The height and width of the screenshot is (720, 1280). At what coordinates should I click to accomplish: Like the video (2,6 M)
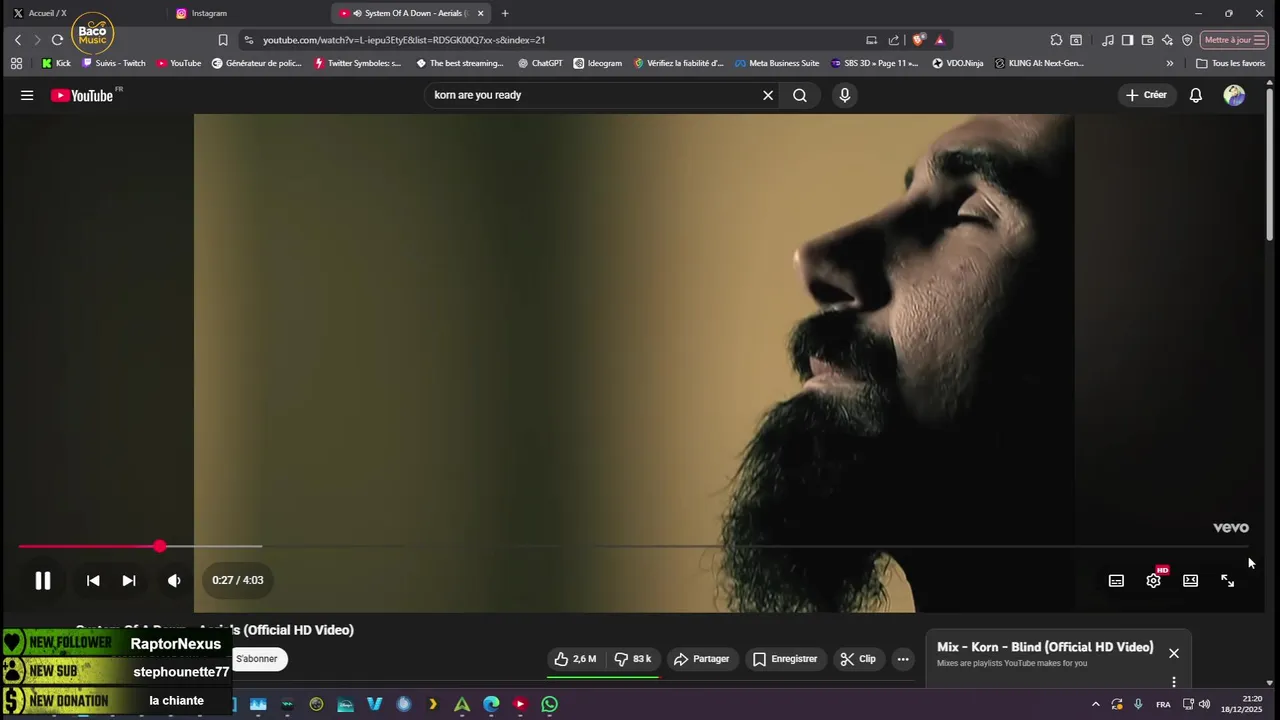click(575, 659)
